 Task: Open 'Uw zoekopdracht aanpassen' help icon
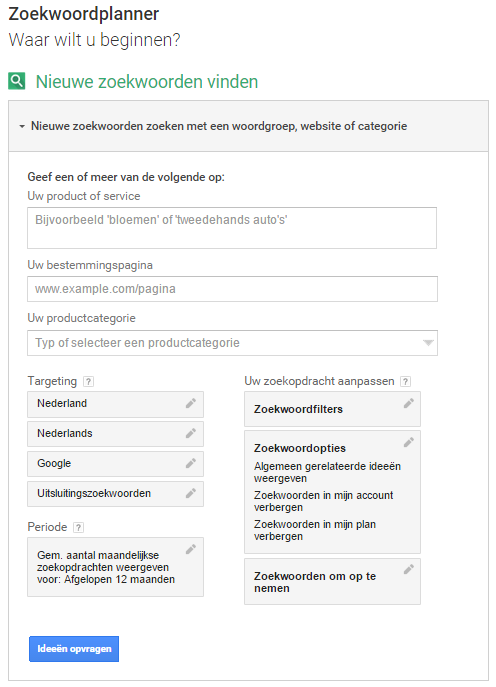tap(406, 382)
